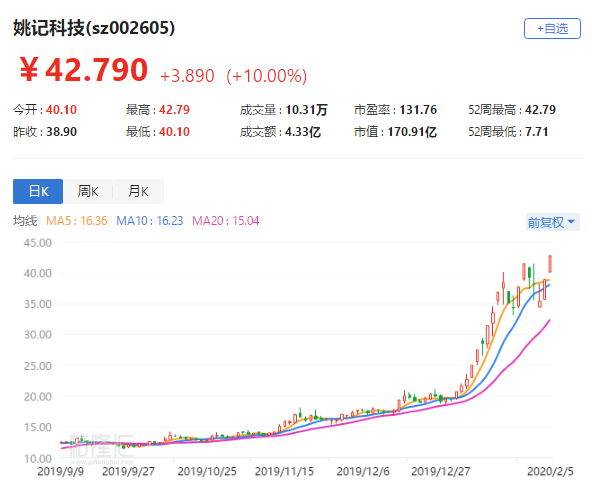
Task: Click the price change +3.890
Action: click(x=187, y=76)
